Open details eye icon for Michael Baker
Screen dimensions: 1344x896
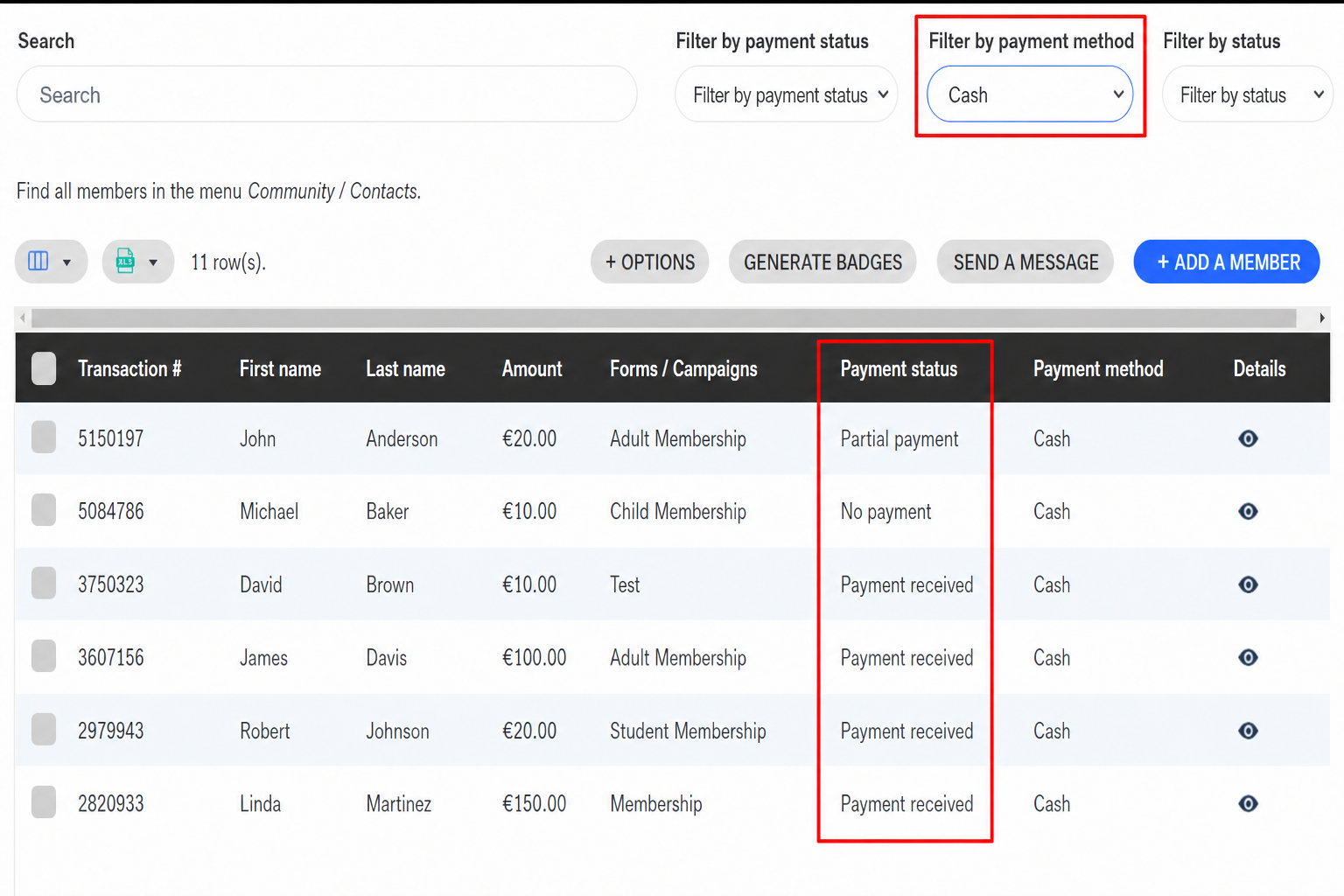pyautogui.click(x=1248, y=511)
